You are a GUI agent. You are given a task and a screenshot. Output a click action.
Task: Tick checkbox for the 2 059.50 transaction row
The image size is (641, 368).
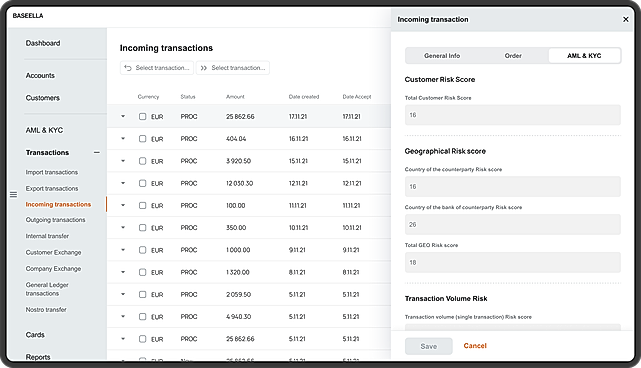click(x=142, y=294)
